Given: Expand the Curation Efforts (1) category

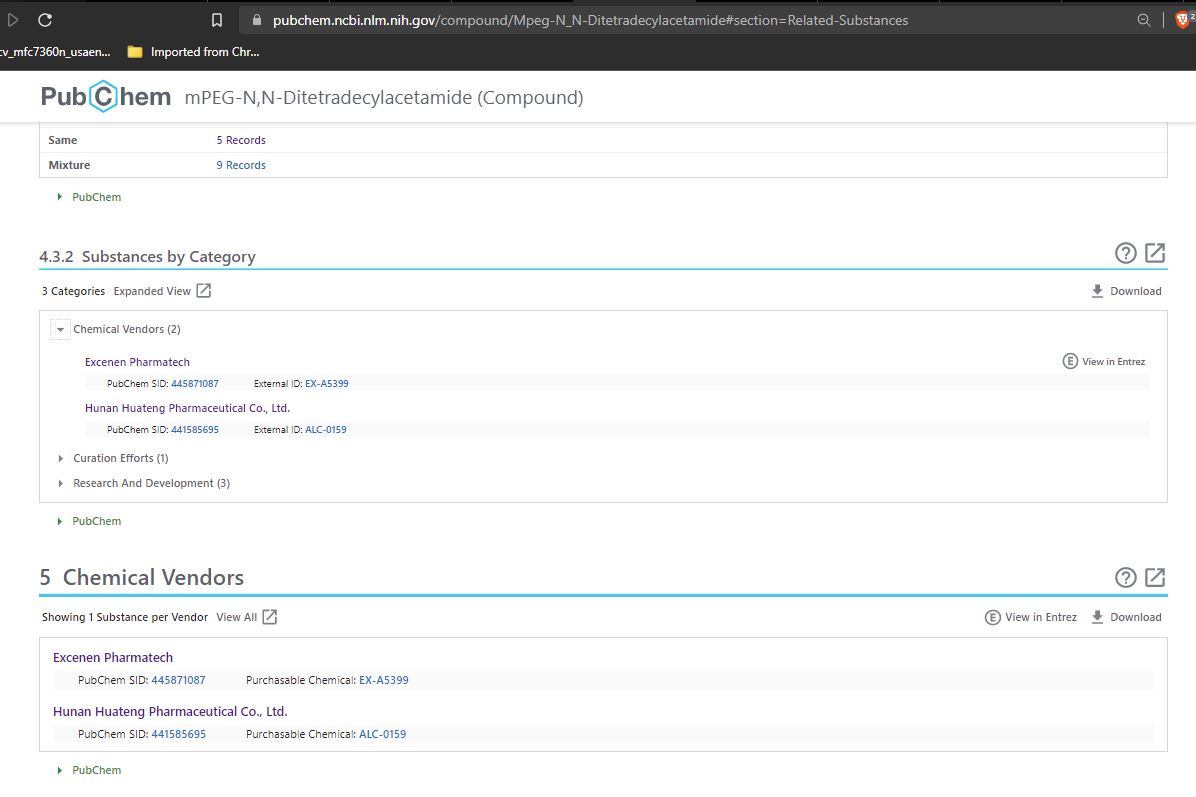Looking at the screenshot, I should (x=60, y=458).
